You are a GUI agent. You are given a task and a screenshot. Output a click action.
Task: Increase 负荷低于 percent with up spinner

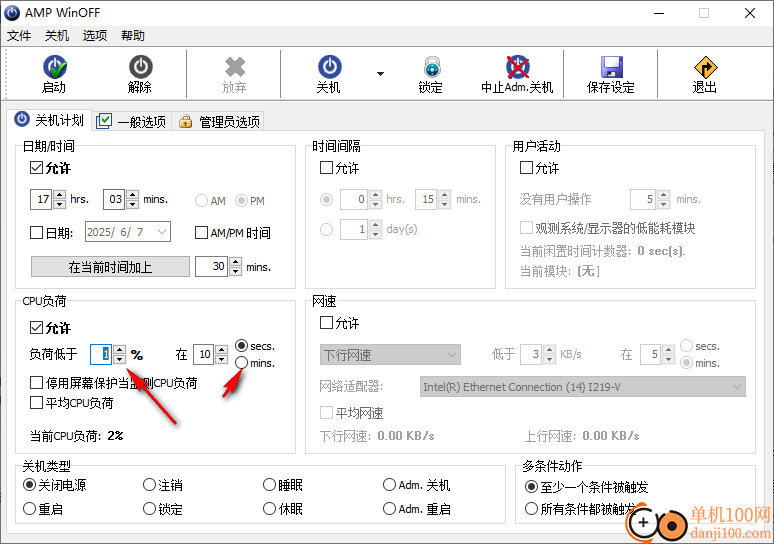119,350
